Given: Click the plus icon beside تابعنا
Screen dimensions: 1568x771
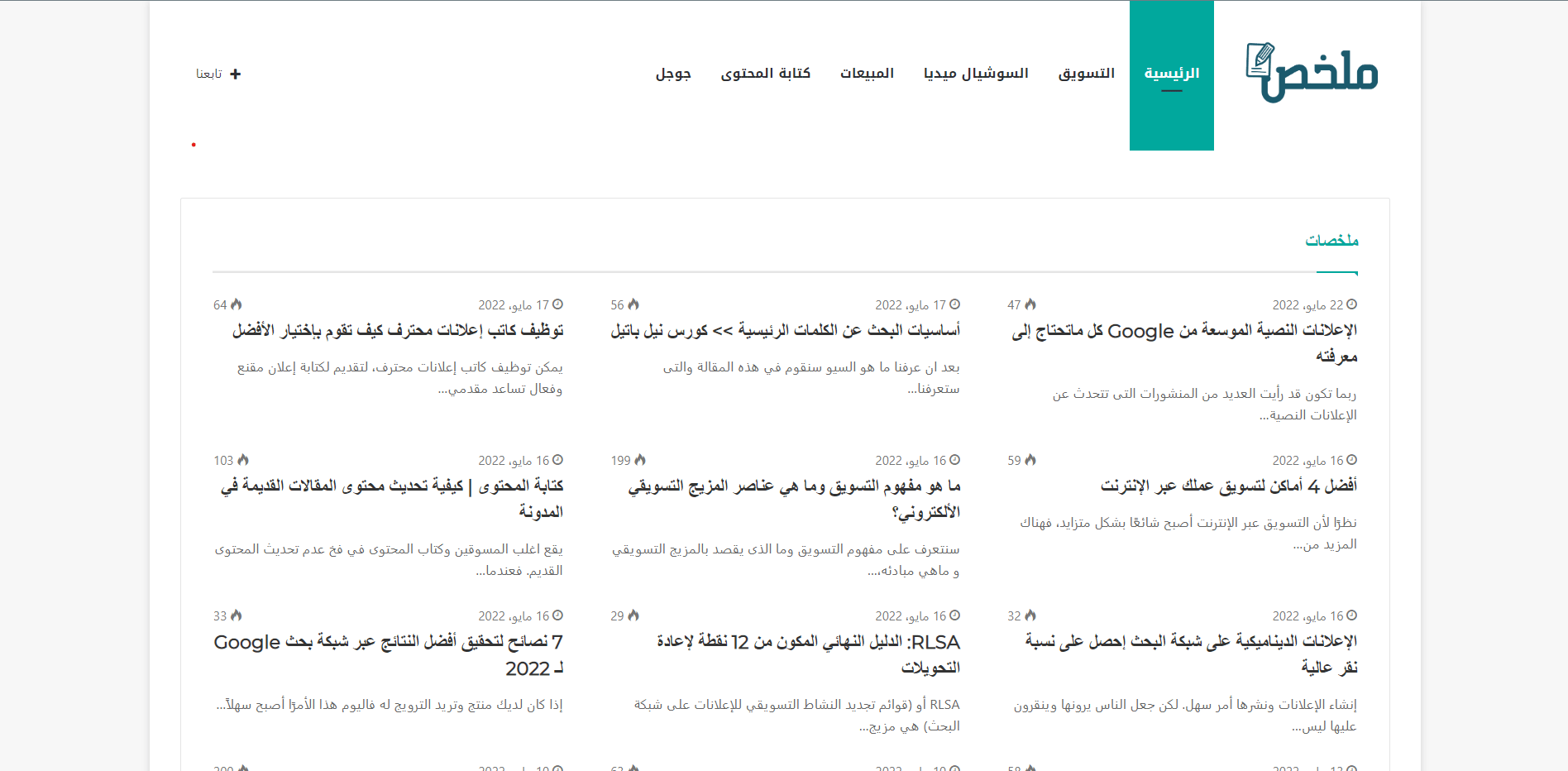Looking at the screenshot, I should pos(236,74).
